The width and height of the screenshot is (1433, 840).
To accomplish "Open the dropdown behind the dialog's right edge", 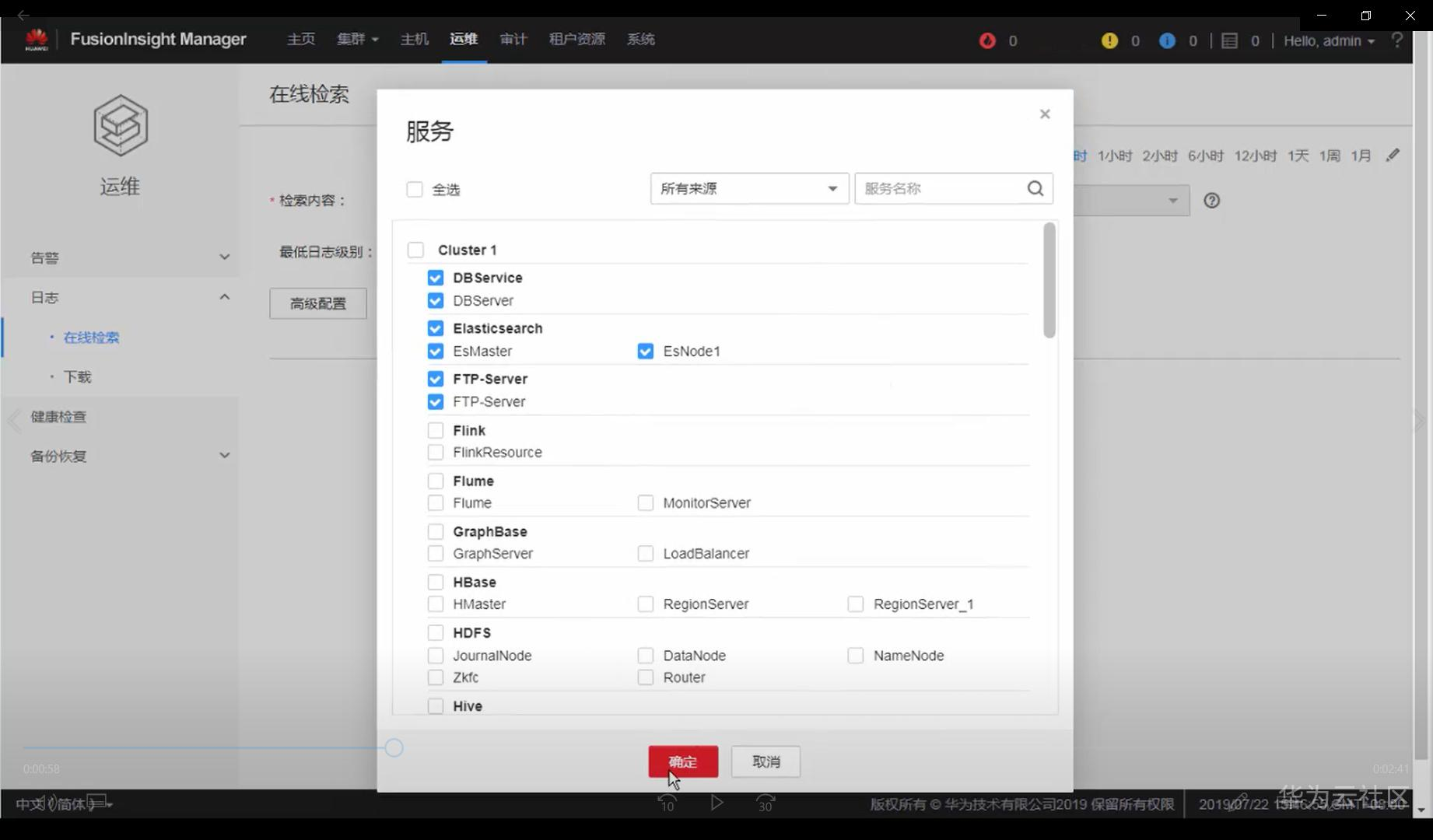I will (x=1132, y=201).
